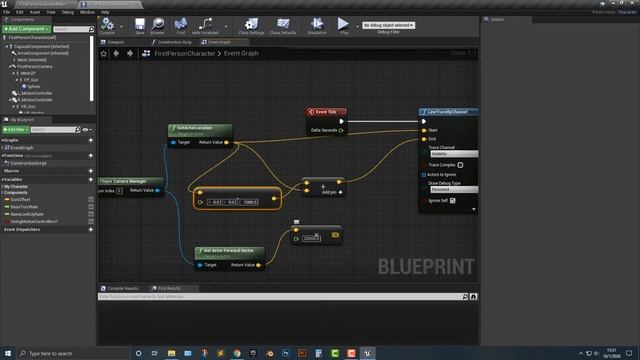Toggle visibility eye for UsingMotionControllers variable
Image resolution: width=640 pixels, height=360 pixels.
[x=91, y=222]
